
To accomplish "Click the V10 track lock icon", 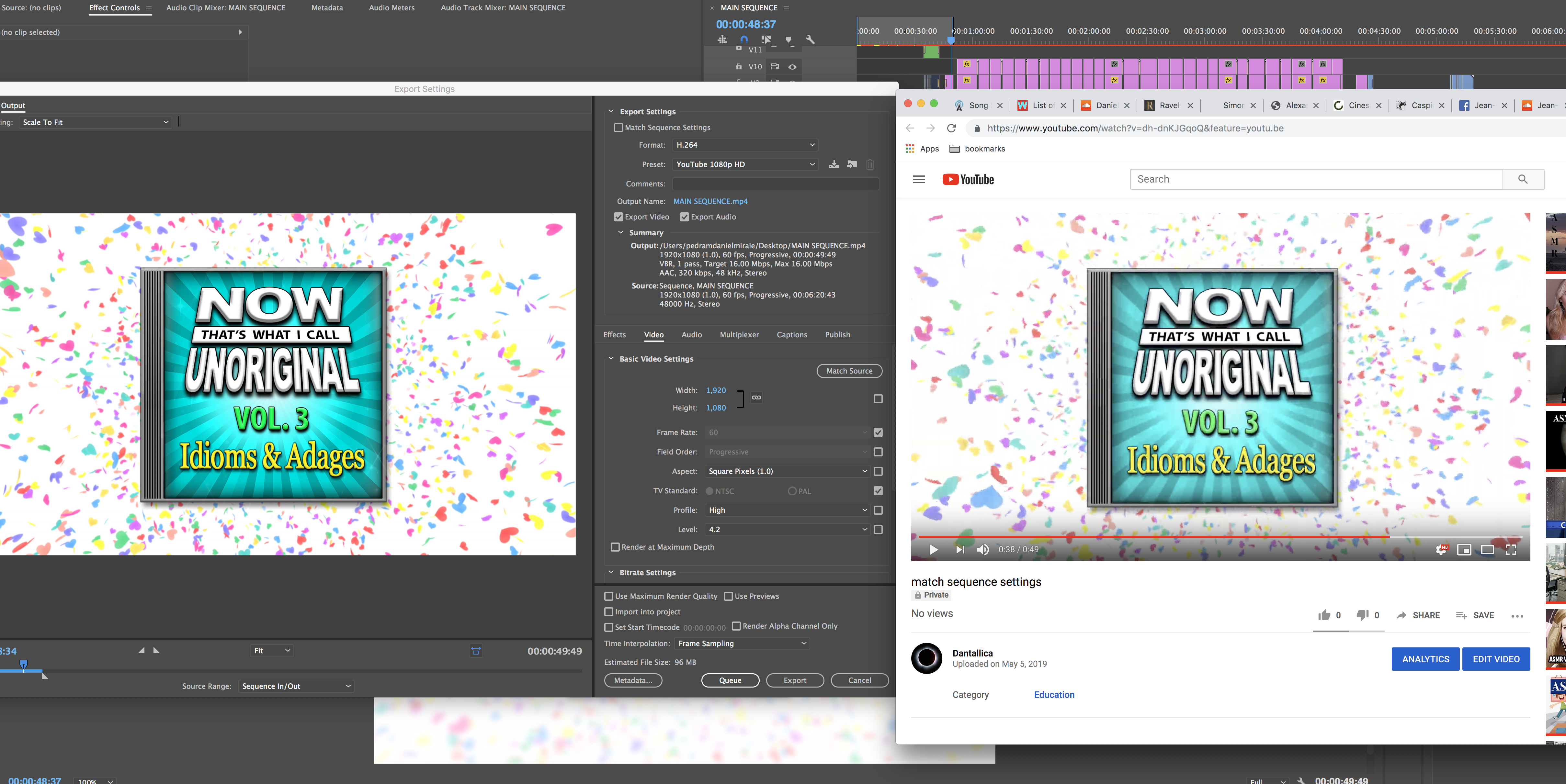I will coord(739,66).
